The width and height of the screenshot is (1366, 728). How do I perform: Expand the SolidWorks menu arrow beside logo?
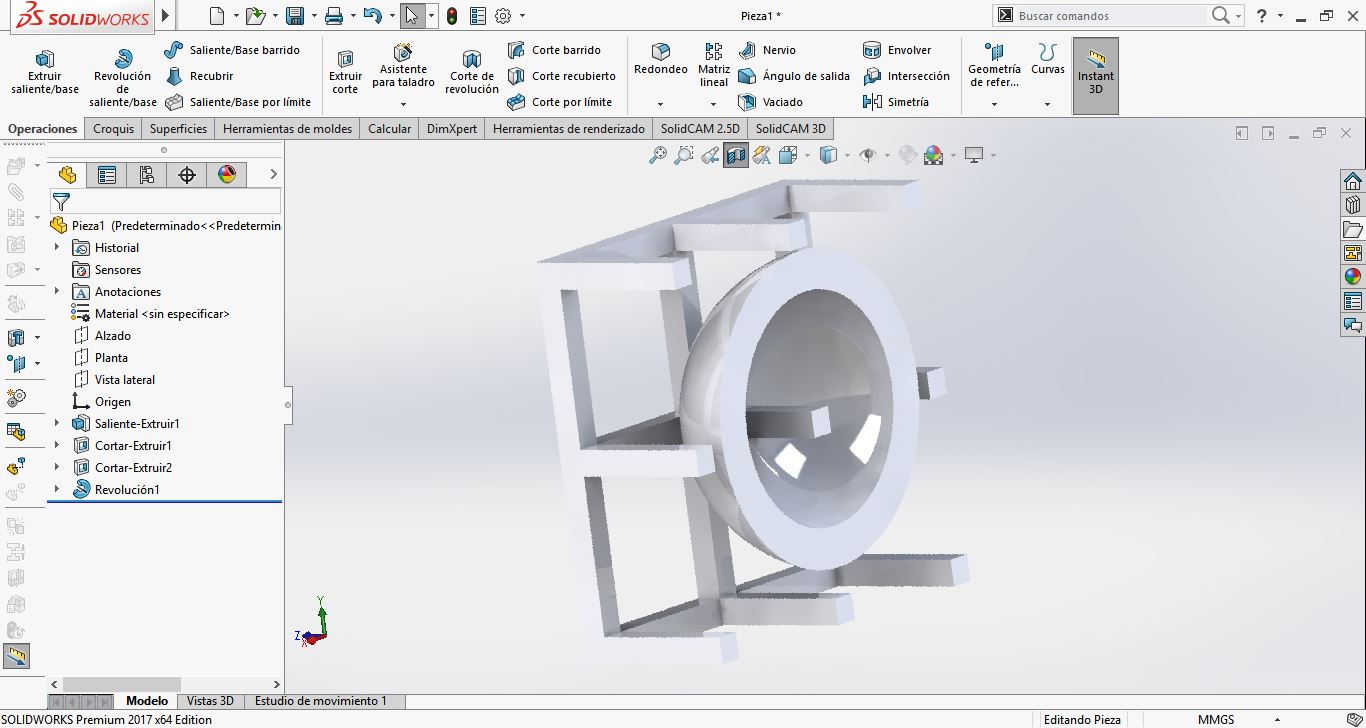pyautogui.click(x=165, y=16)
